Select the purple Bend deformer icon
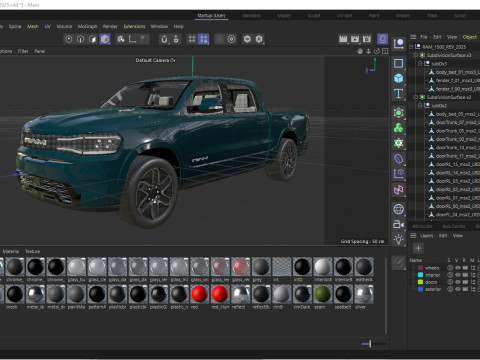 pyautogui.click(x=398, y=159)
